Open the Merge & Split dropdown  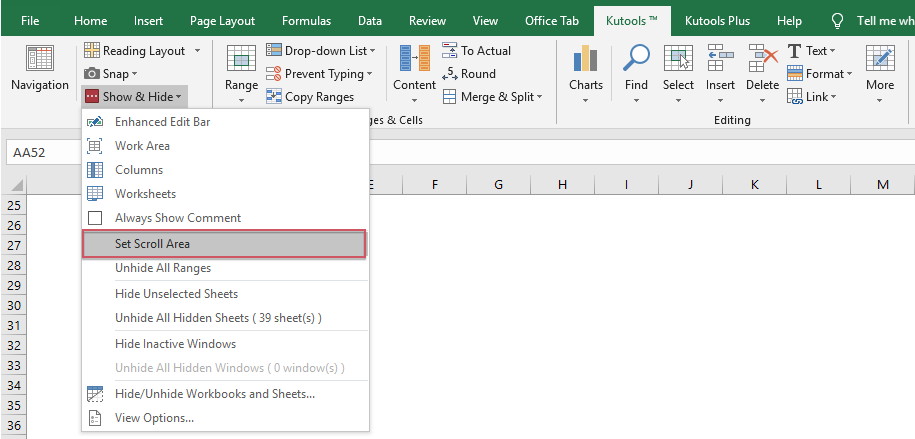pos(539,97)
